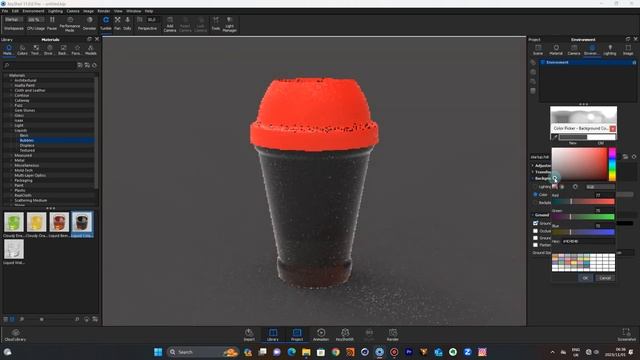This screenshot has width=640, height=360.
Task: Open KeyShotXR from the bottom bar
Action: coord(345,335)
